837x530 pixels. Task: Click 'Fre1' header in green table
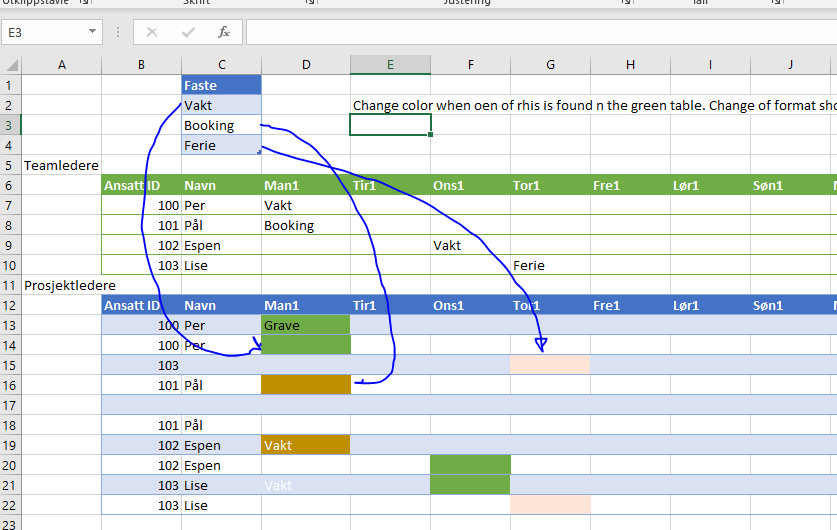630,185
